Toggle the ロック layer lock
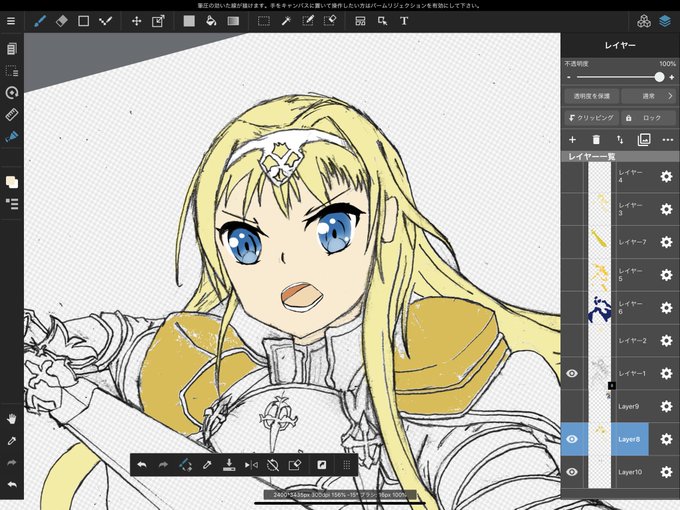This screenshot has width=680, height=510. [649, 118]
